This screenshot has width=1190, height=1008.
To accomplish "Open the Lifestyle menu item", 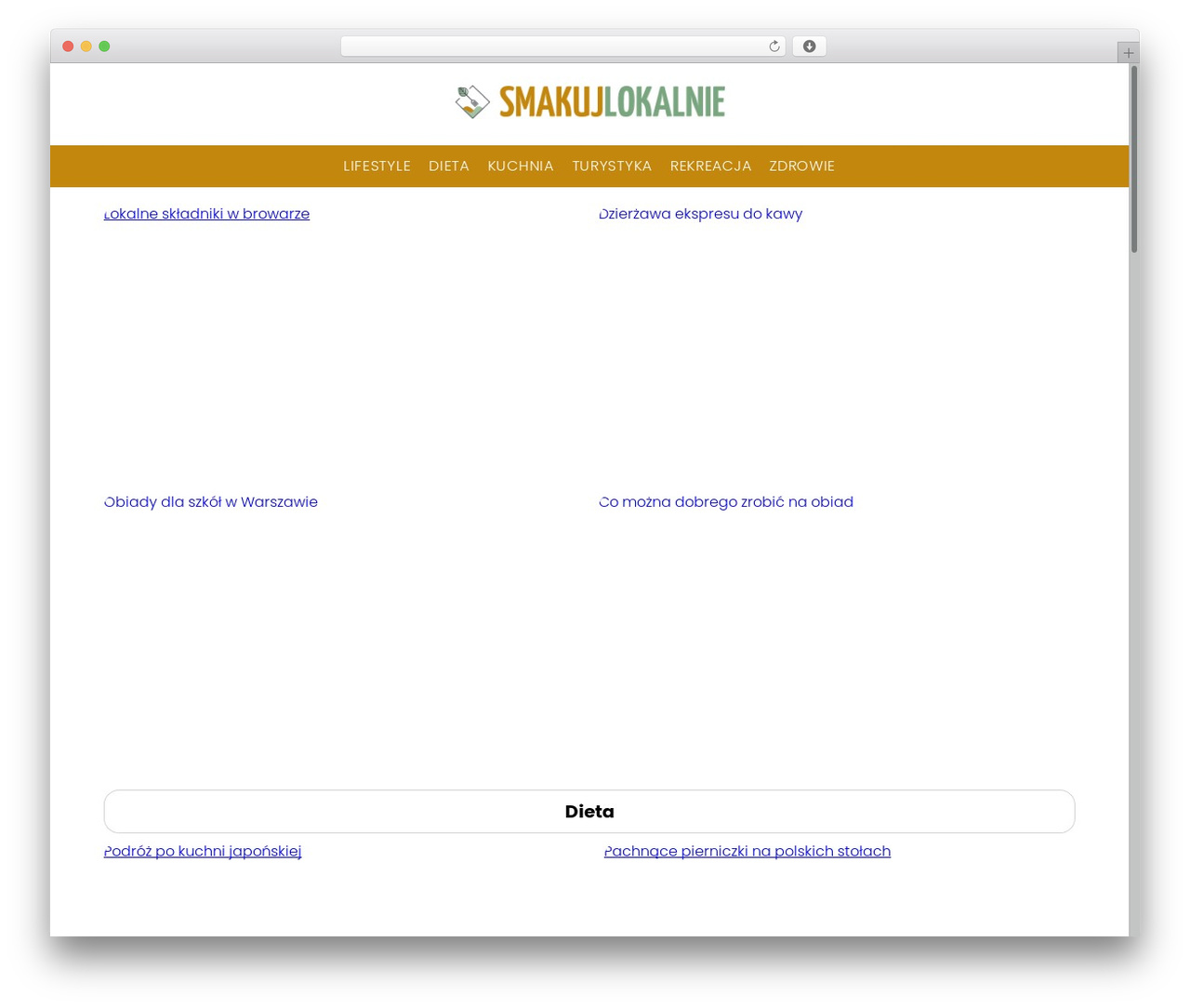I will [x=377, y=166].
